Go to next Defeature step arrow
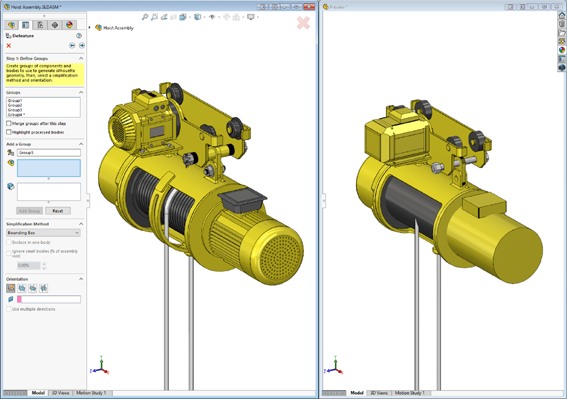This screenshot has width=567, height=399. [82, 45]
